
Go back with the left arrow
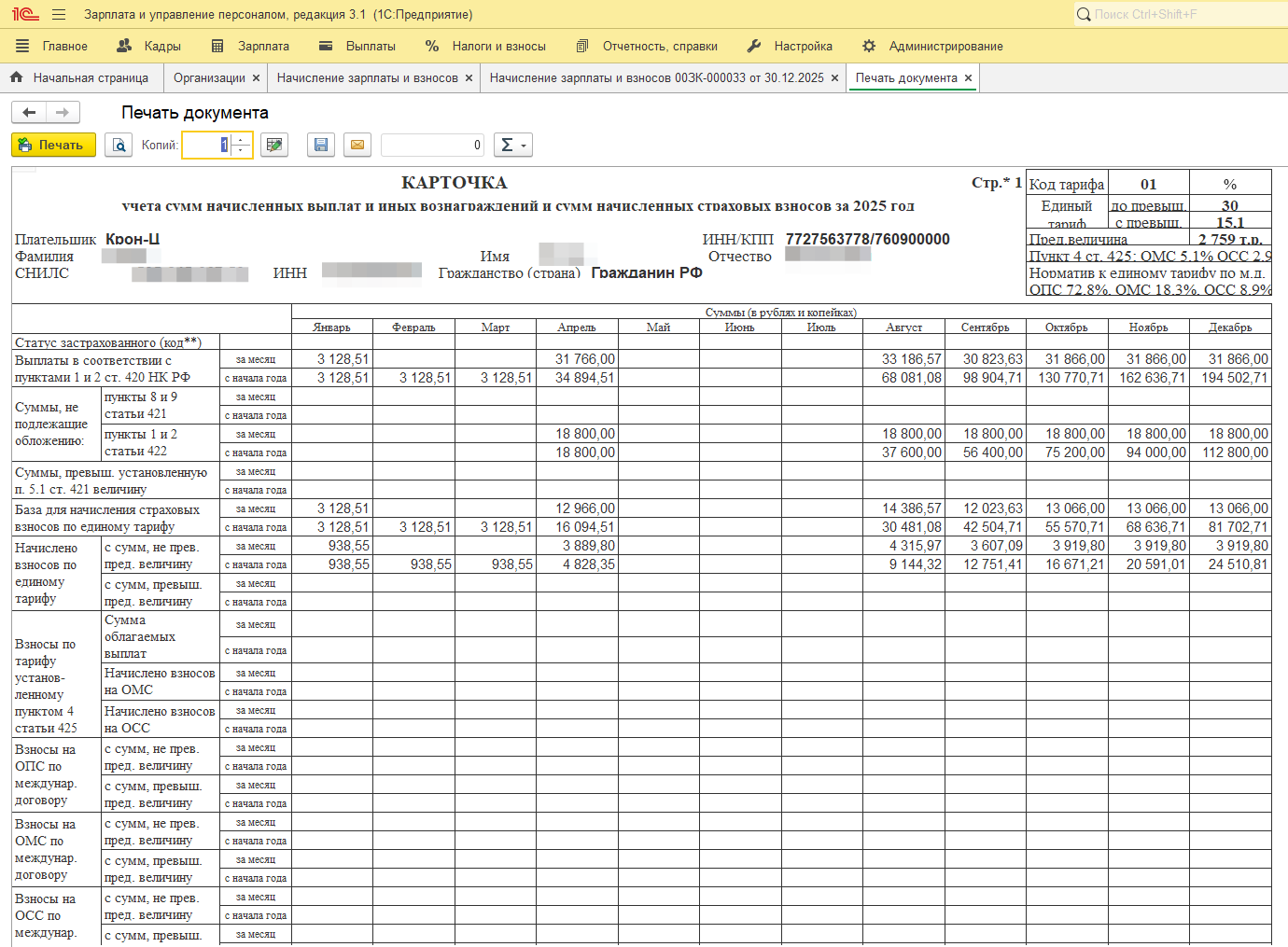(29, 113)
